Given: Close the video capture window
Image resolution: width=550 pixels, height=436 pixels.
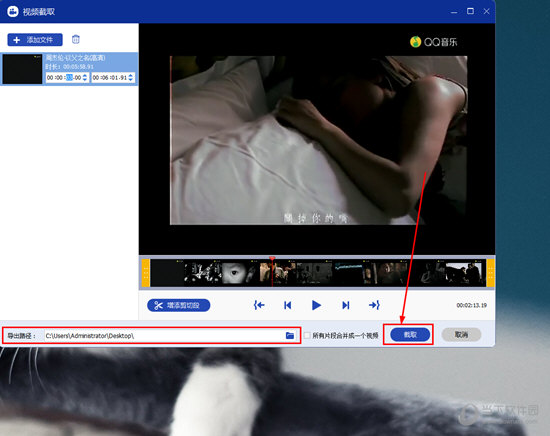Looking at the screenshot, I should click(x=487, y=11).
